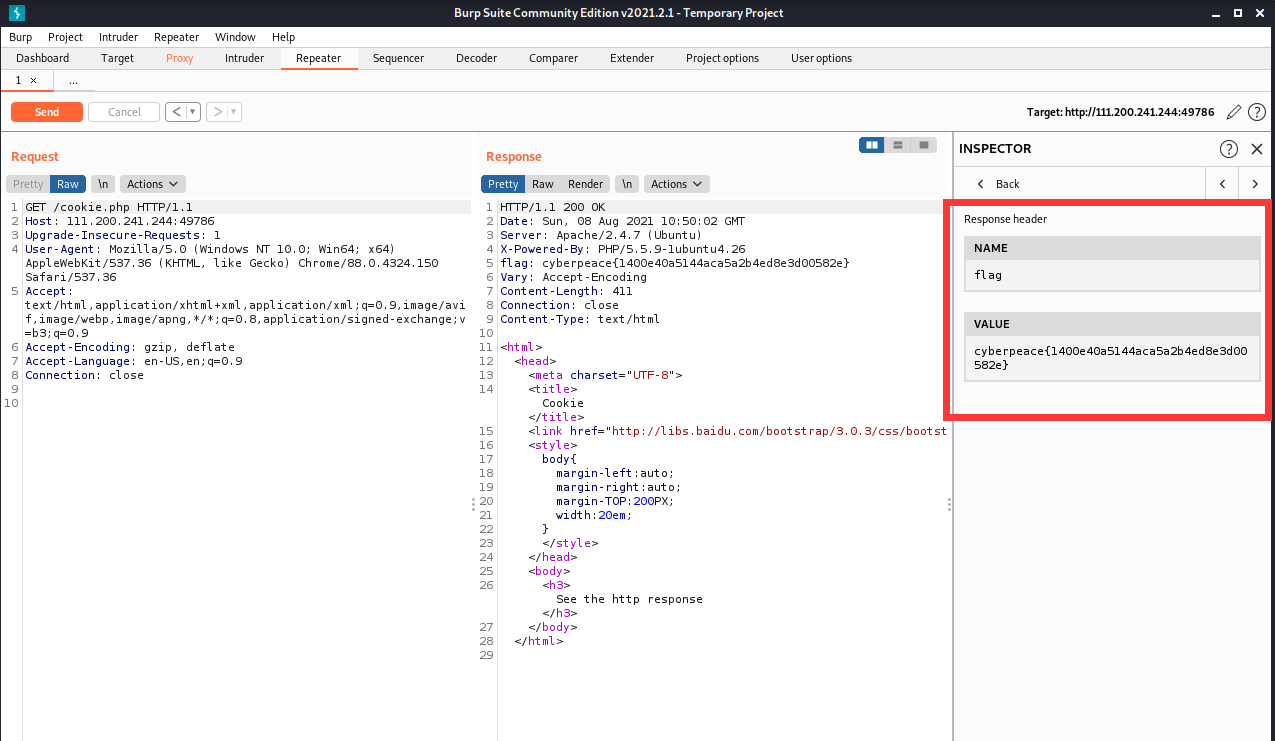
Task: Open the Project menu
Action: coord(65,37)
